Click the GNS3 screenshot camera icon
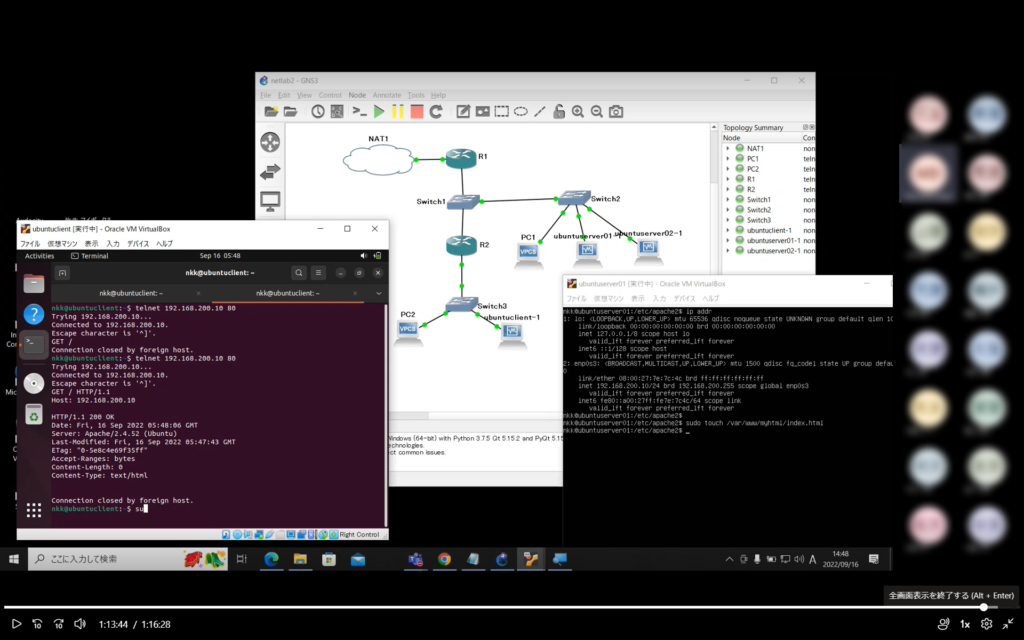This screenshot has width=1024, height=640. click(x=617, y=111)
